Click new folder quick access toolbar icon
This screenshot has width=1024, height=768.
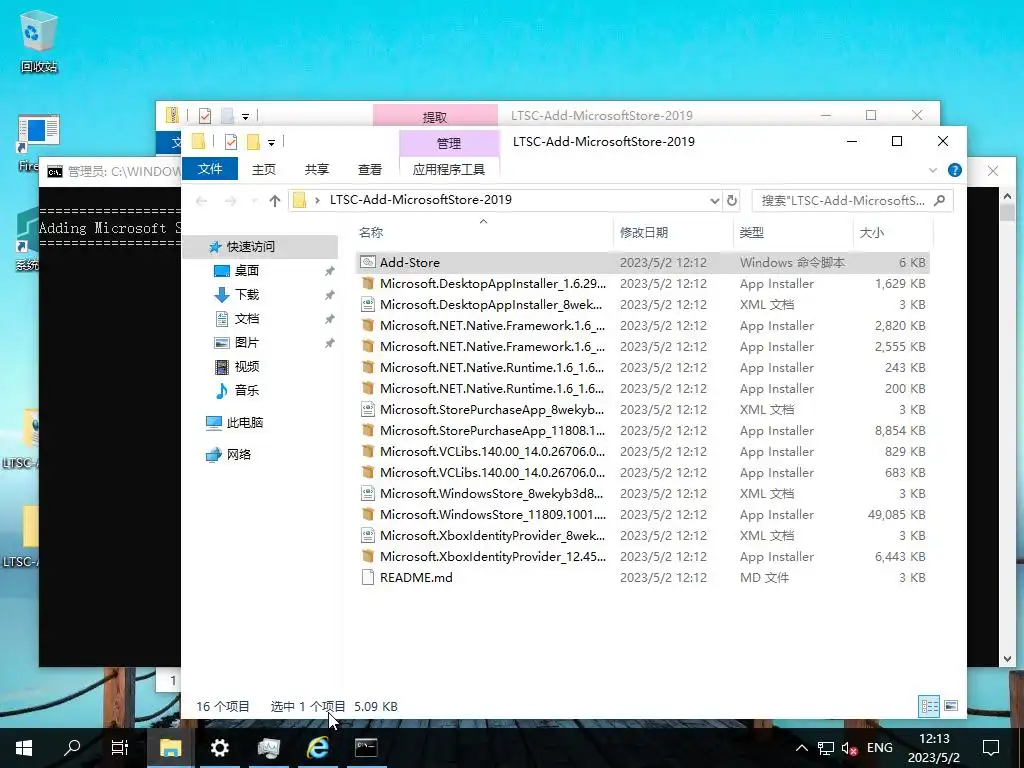pos(253,142)
